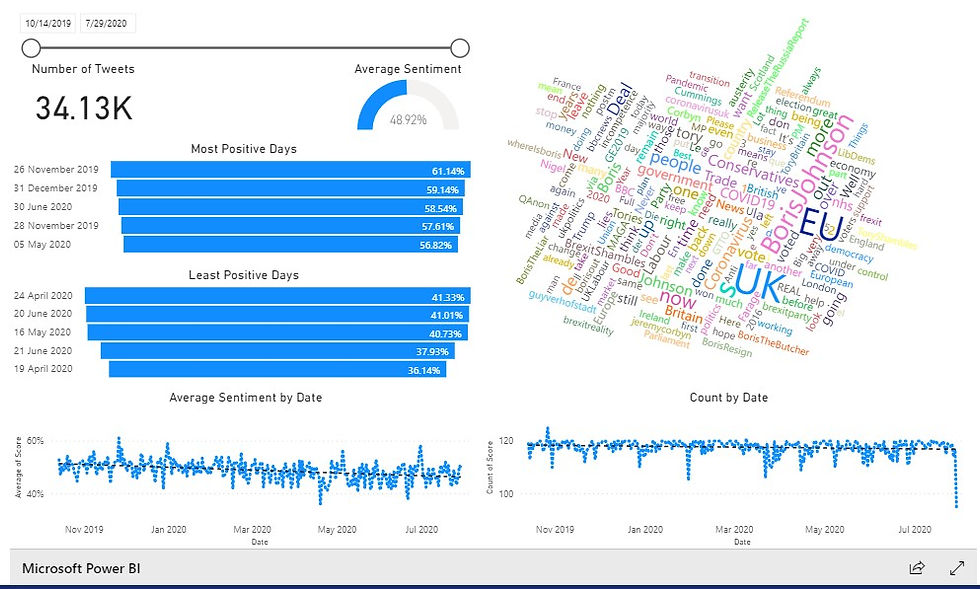Click BorisTheButcher in the word cloud
Image resolution: width=980 pixels, height=589 pixels.
click(x=773, y=343)
